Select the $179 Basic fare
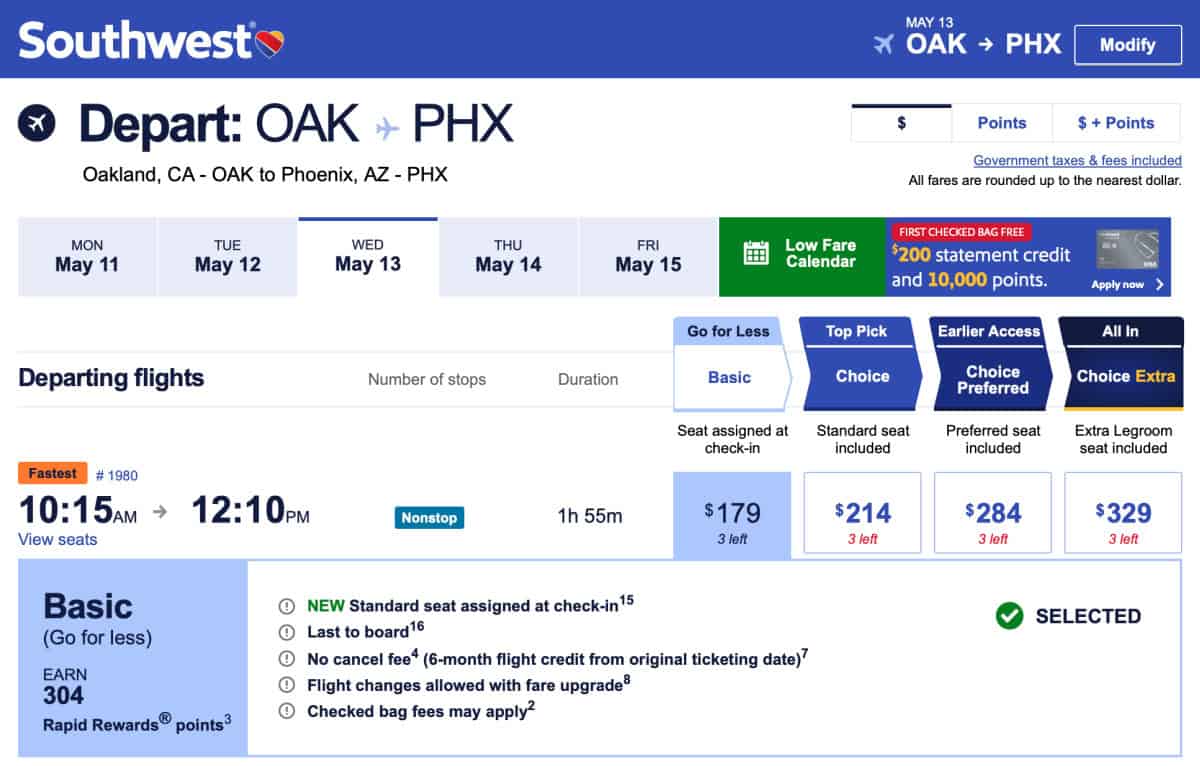 coord(732,513)
